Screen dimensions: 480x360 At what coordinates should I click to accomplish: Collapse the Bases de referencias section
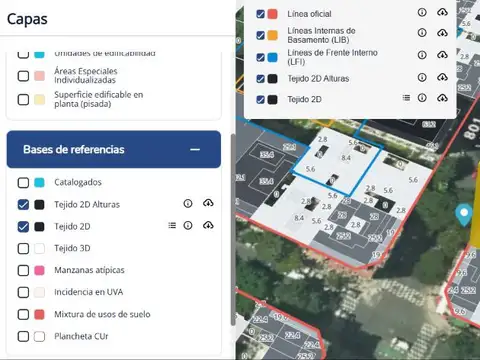click(x=195, y=149)
